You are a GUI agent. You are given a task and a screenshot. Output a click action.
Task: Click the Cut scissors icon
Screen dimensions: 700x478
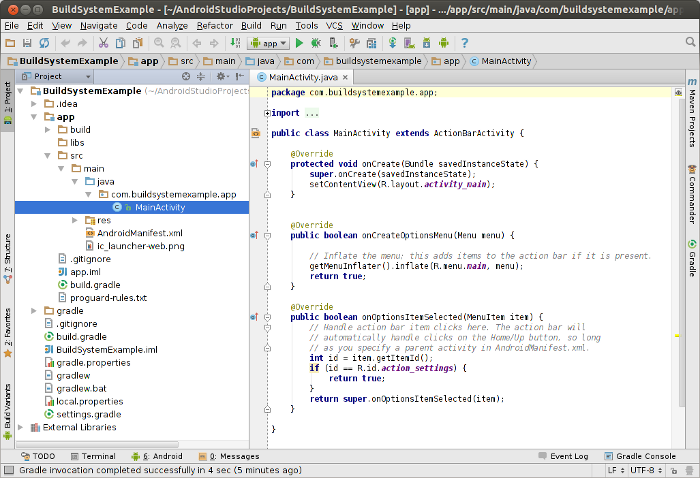(105, 43)
